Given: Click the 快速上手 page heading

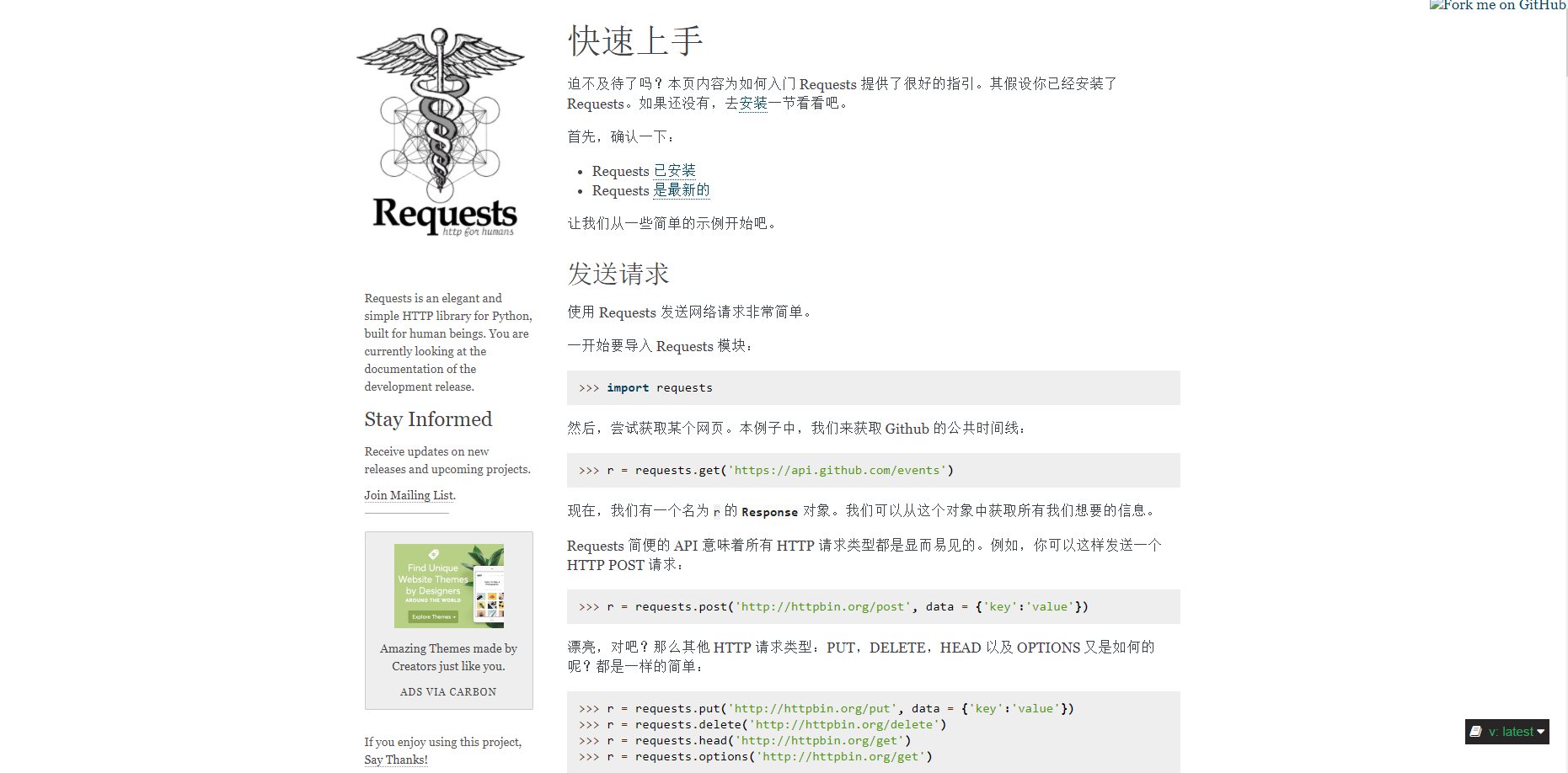Looking at the screenshot, I should (x=635, y=41).
